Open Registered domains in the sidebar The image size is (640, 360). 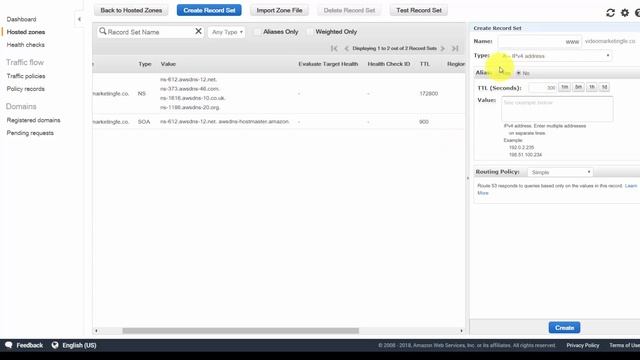click(x=33, y=120)
